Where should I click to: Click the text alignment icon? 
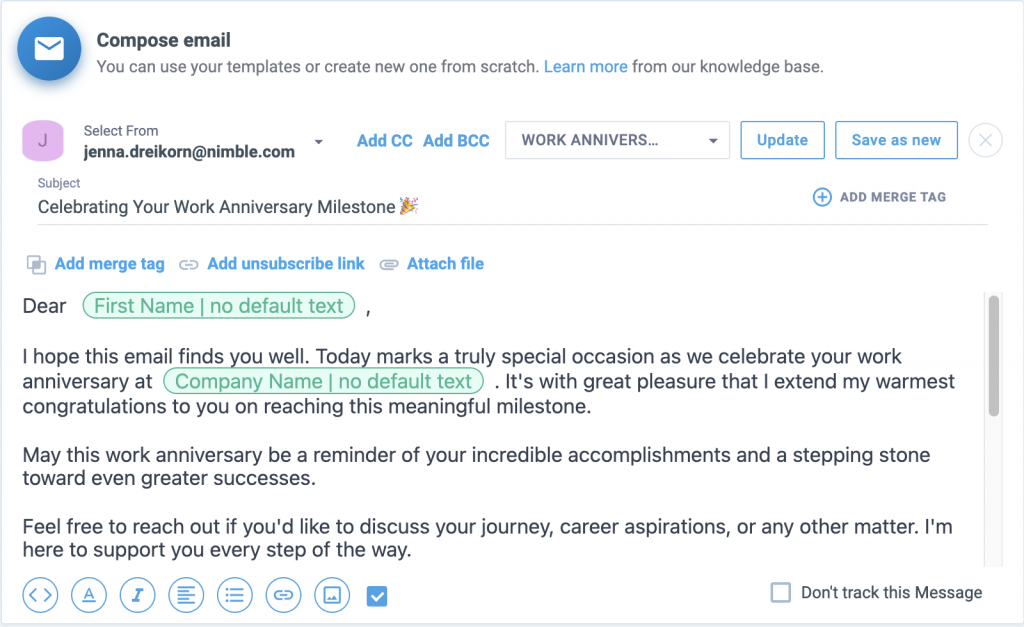pyautogui.click(x=186, y=595)
